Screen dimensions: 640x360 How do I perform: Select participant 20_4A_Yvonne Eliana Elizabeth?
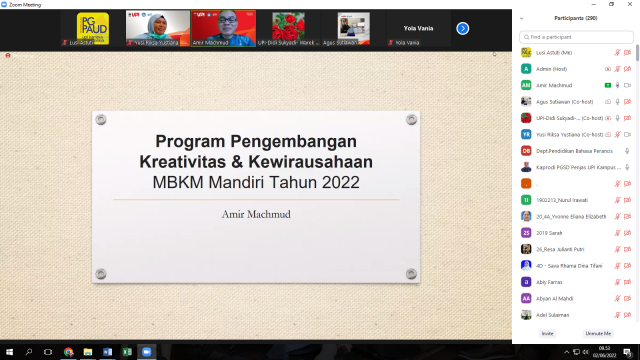pyautogui.click(x=576, y=216)
